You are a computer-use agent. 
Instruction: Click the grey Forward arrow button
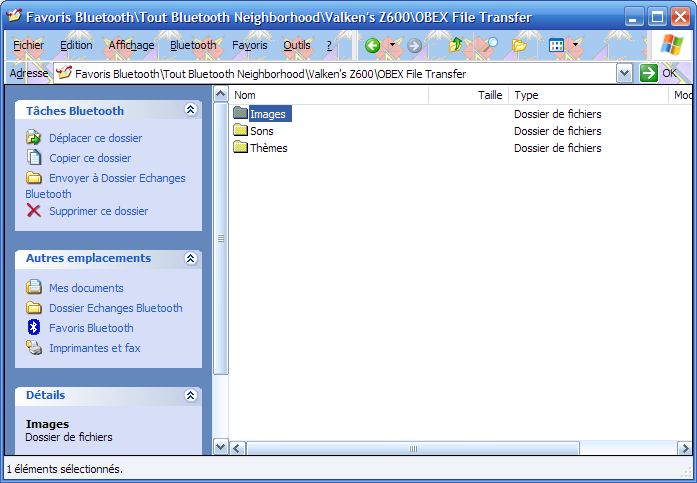414,45
